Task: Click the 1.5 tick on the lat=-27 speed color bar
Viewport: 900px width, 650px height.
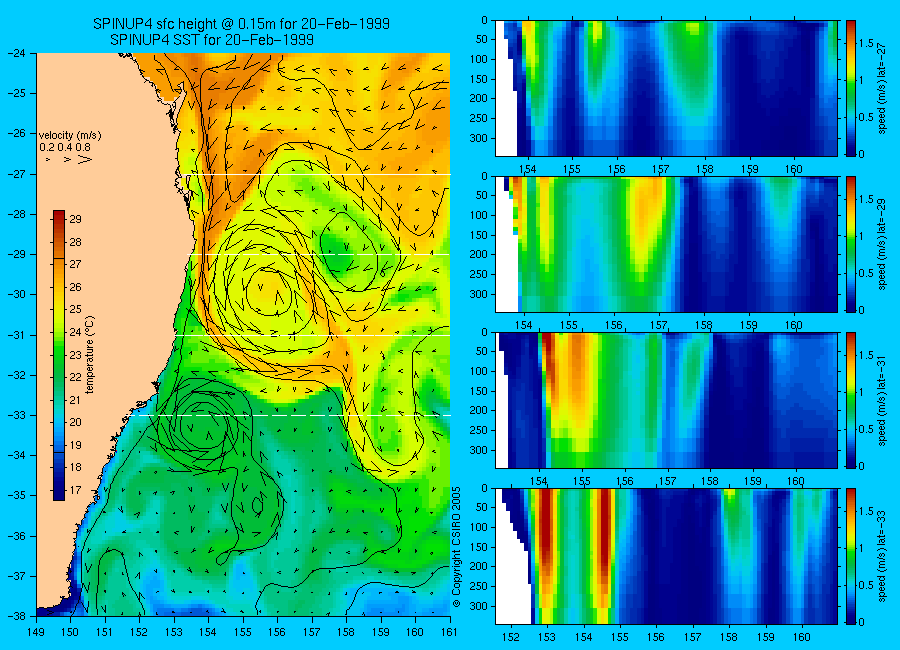Action: 866,44
